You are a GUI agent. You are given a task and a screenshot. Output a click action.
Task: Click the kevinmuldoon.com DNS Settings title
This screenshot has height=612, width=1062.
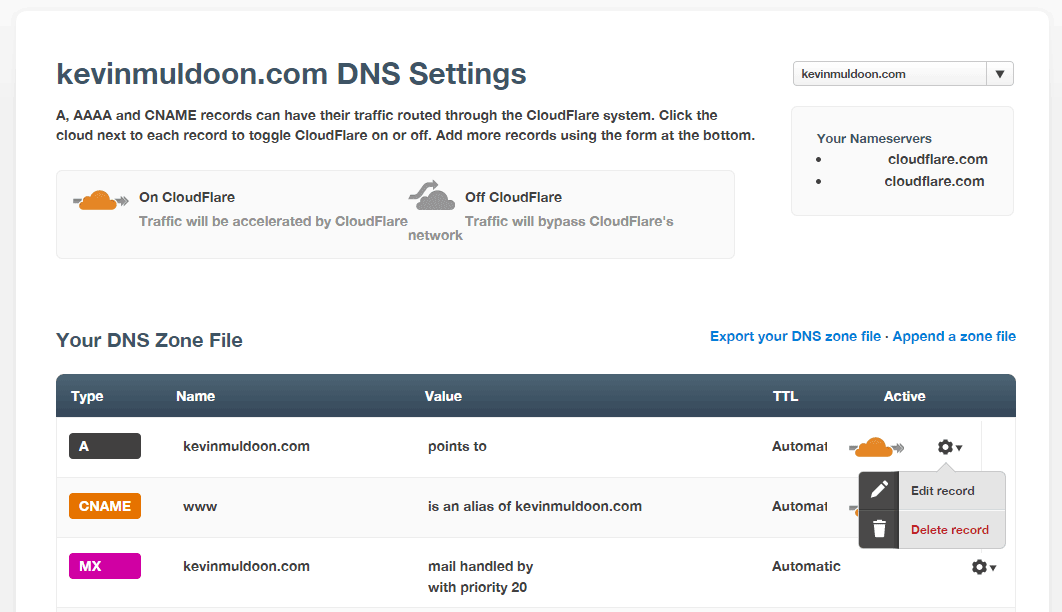[291, 74]
